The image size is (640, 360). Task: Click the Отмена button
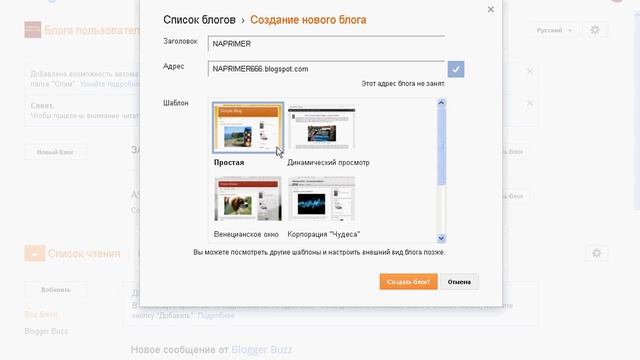[x=459, y=282]
